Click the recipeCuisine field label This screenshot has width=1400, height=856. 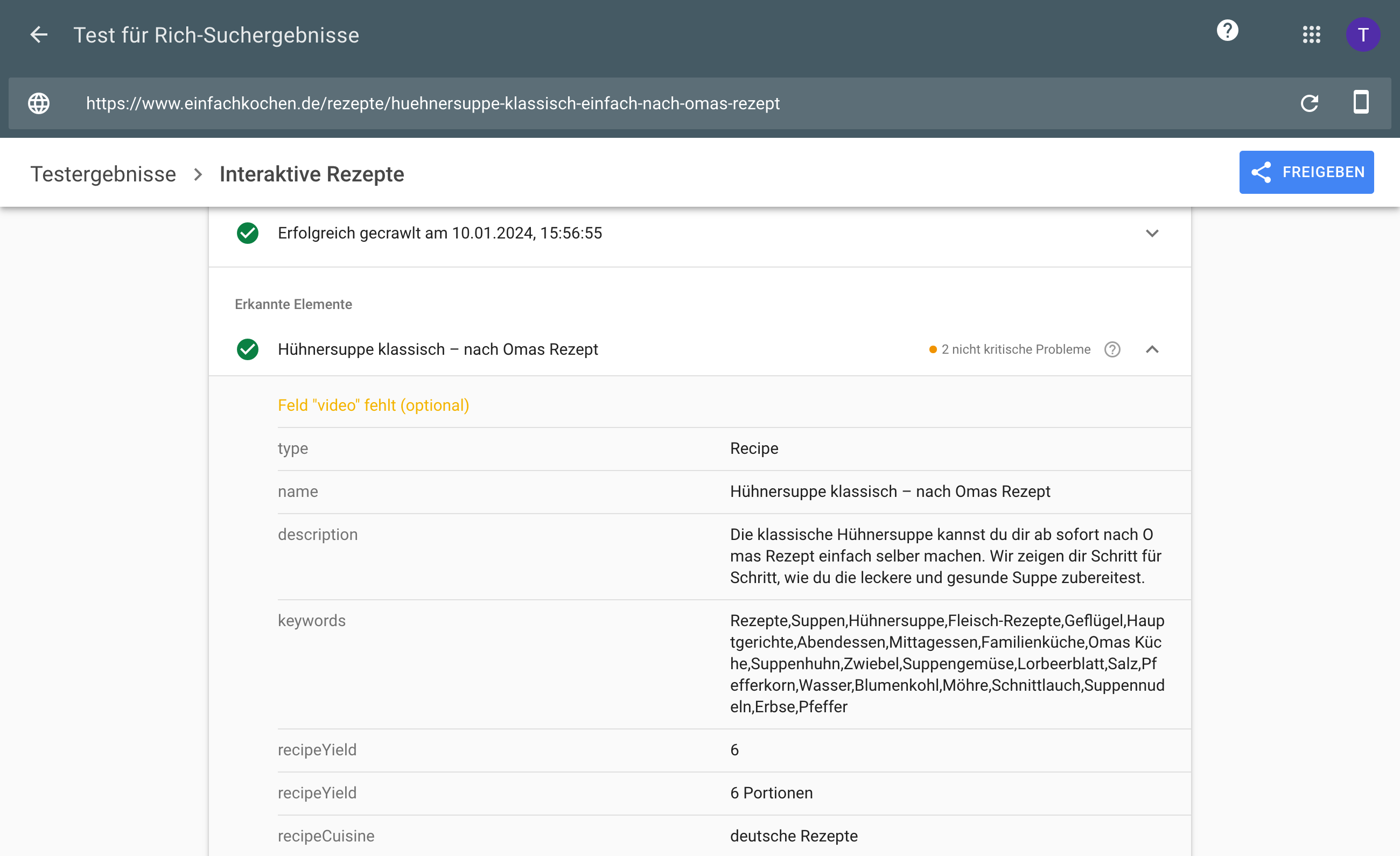[x=326, y=836]
